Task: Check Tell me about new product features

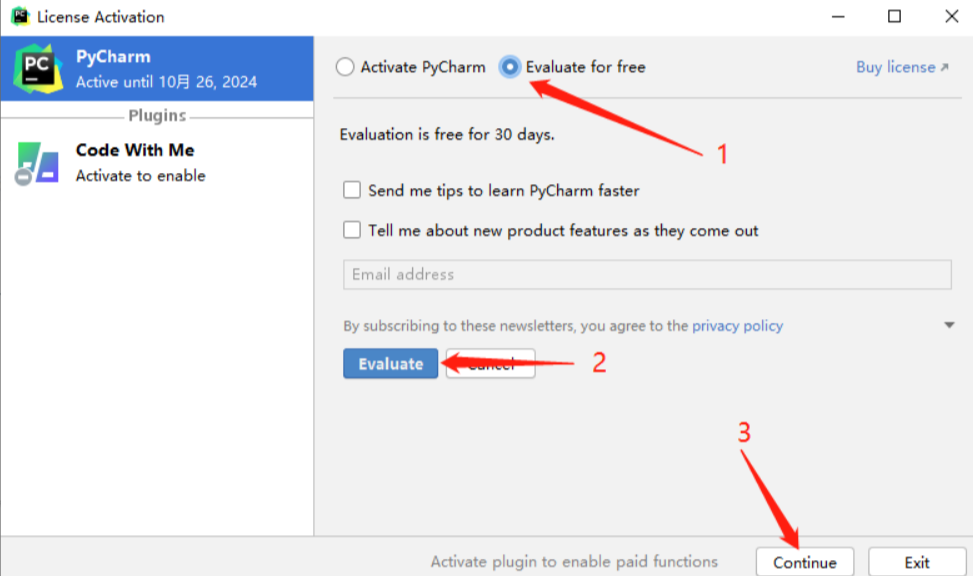Action: click(x=352, y=230)
